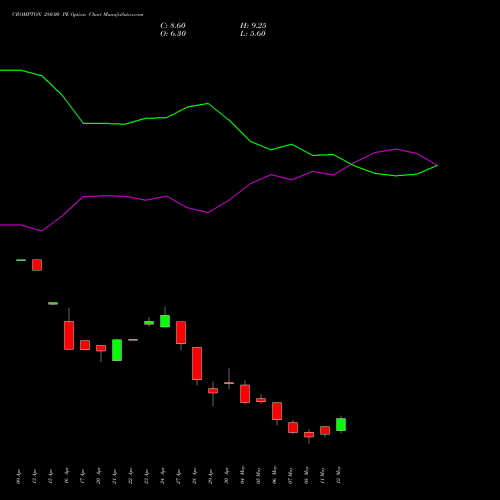500x500 pixels.
Task: Select the 12 Apr date label
Action: point(34,476)
